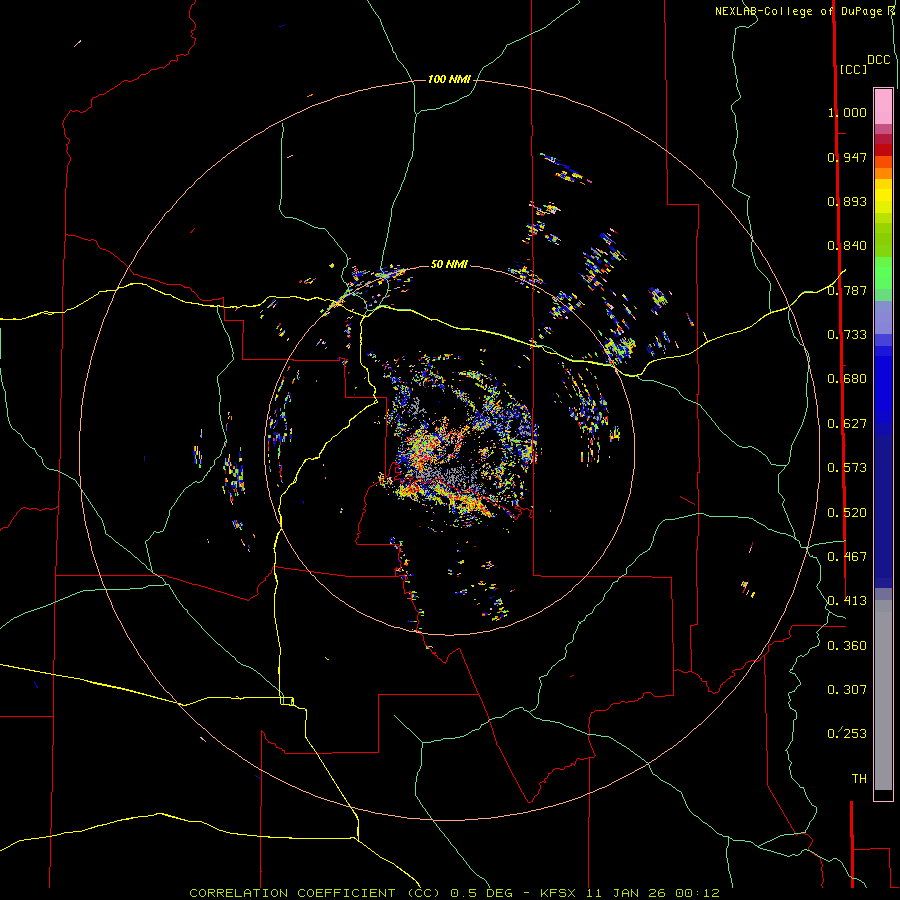The height and width of the screenshot is (900, 900).
Task: Pick the olive-green color bar segment near 0.840
Action: click(x=883, y=239)
